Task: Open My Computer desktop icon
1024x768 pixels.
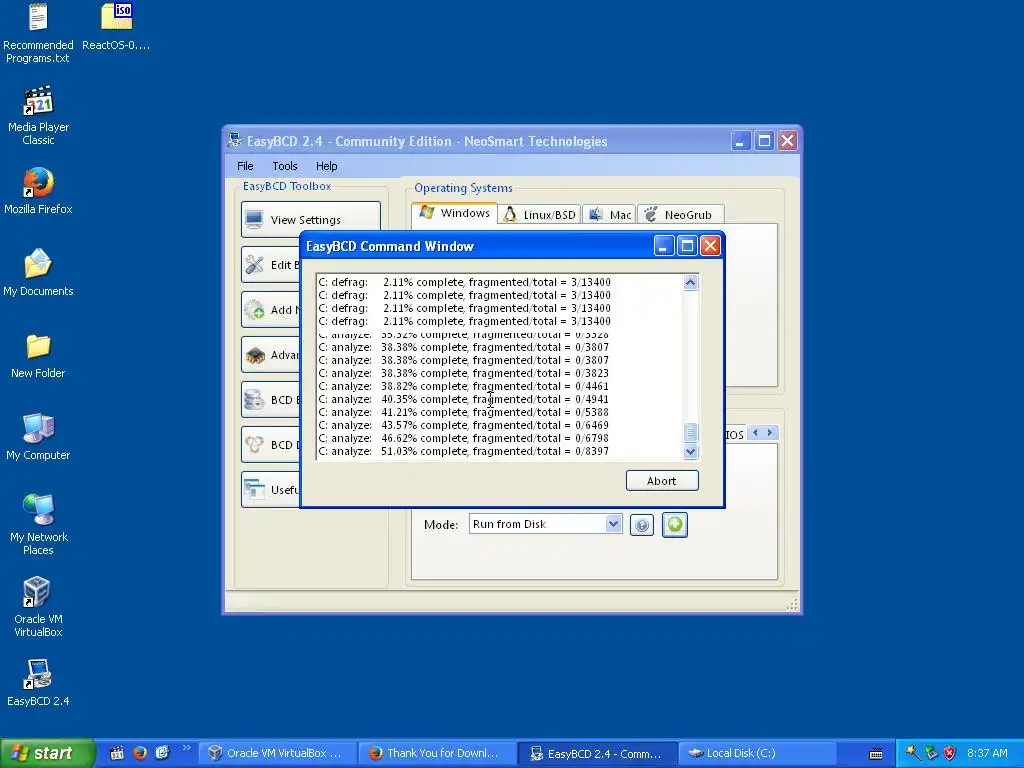Action: [38, 437]
